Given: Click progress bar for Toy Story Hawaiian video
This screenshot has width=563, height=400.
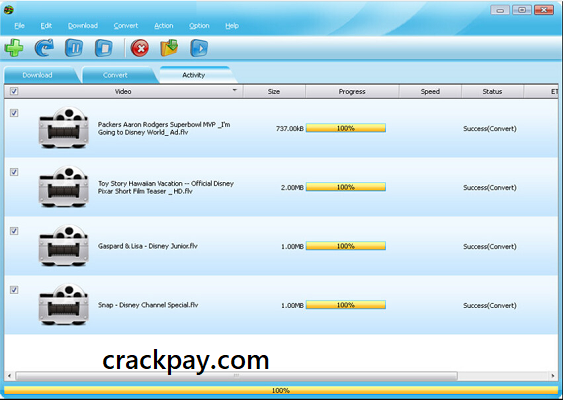Looking at the screenshot, I should [346, 187].
